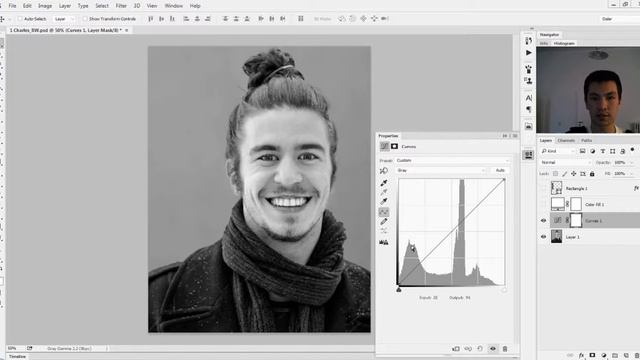Screen dimensions: 640x360
Task: Select the edit points curve tool
Action: click(x=384, y=212)
